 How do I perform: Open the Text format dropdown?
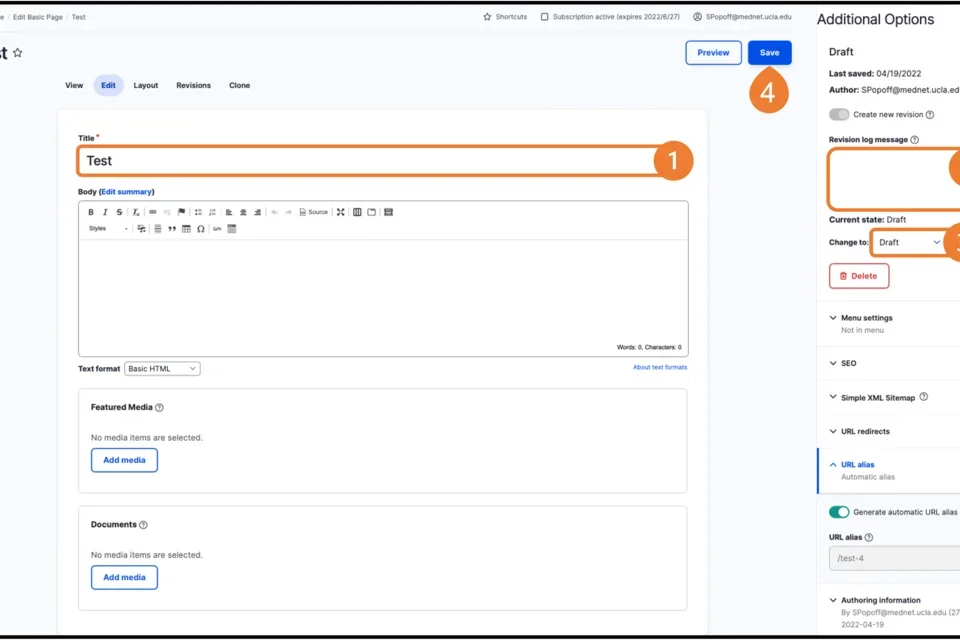(161, 368)
